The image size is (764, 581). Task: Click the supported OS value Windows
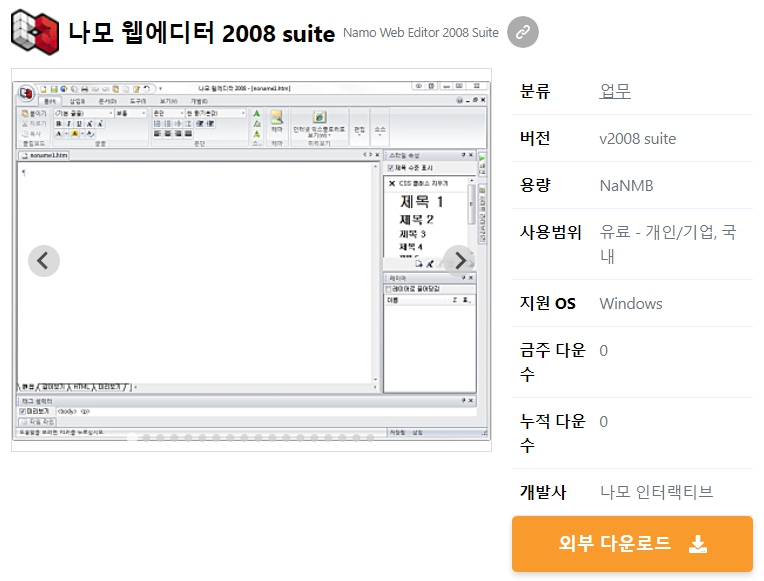(630, 304)
